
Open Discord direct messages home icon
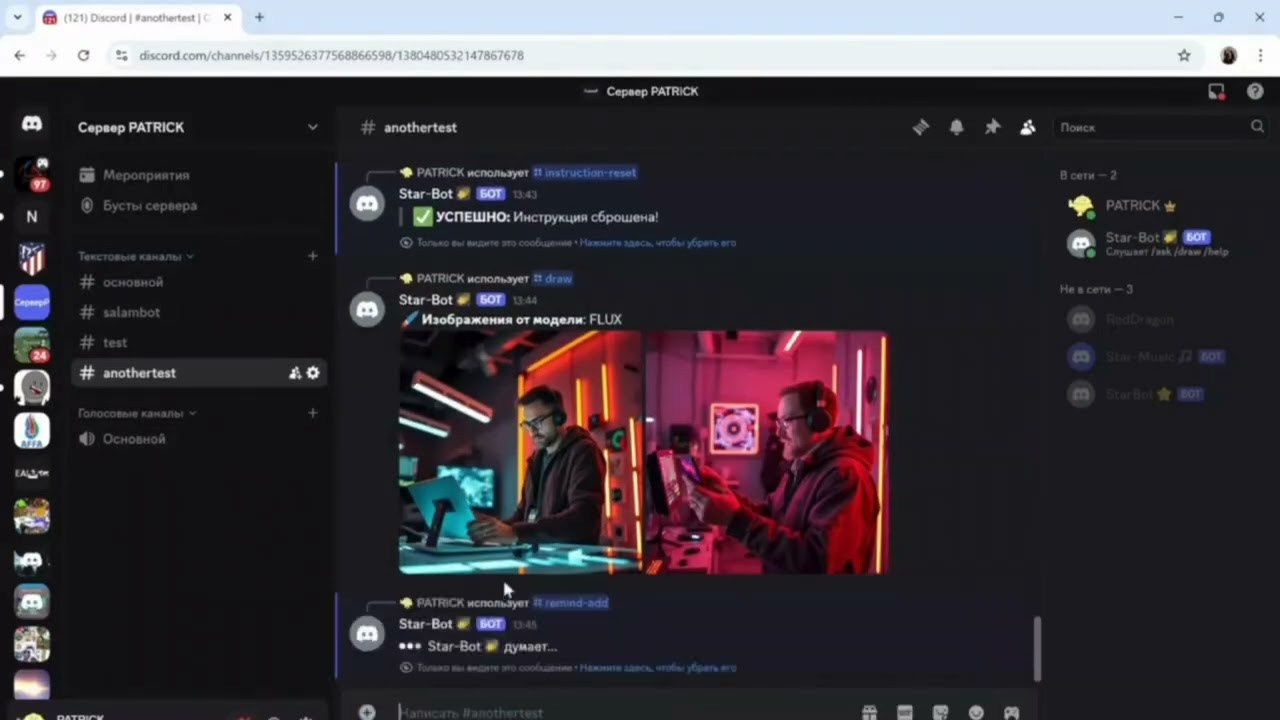(32, 124)
